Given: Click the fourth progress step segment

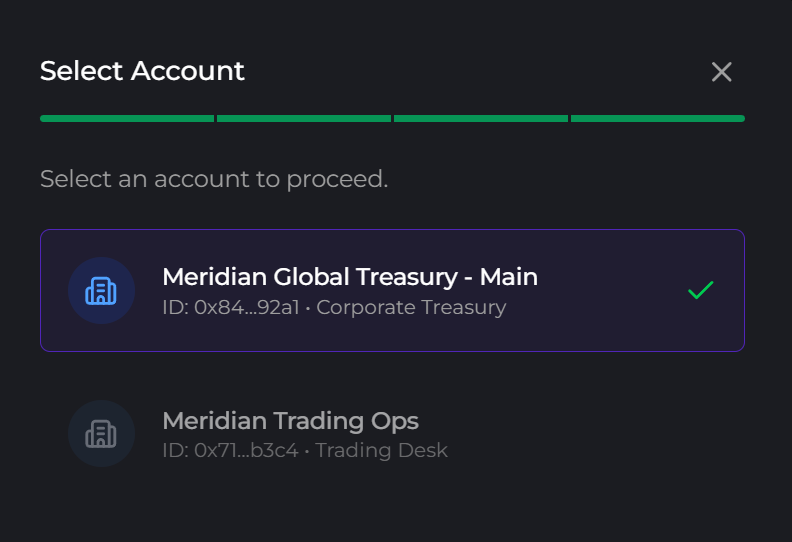Looking at the screenshot, I should coord(658,119).
